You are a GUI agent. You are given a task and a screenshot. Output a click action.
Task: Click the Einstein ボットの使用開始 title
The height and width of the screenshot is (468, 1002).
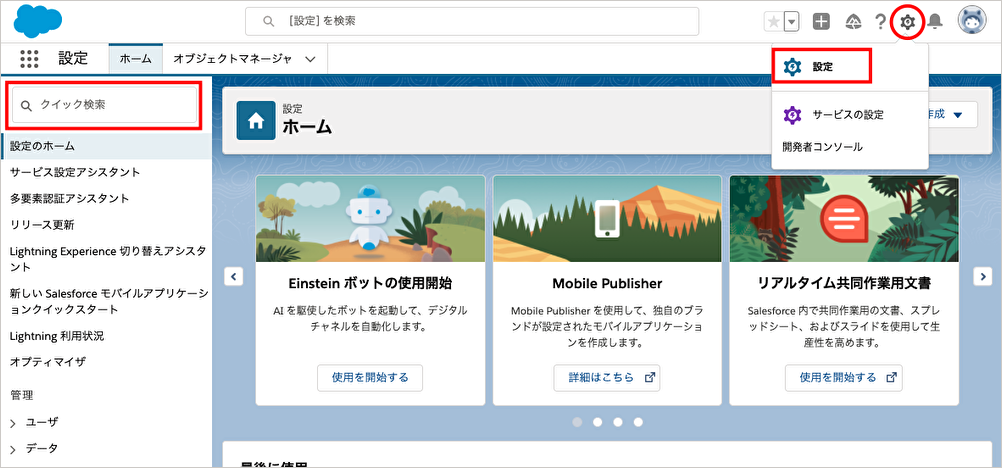pyautogui.click(x=370, y=283)
